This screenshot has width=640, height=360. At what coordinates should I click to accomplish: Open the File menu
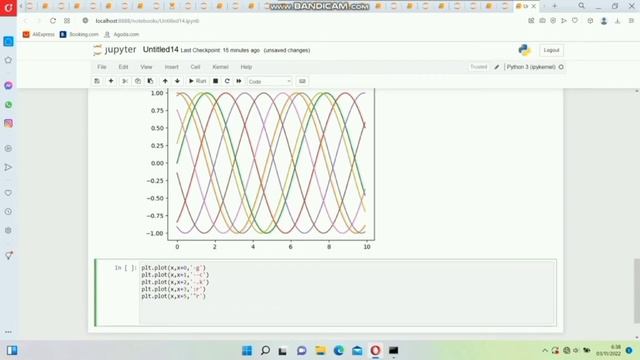point(102,67)
